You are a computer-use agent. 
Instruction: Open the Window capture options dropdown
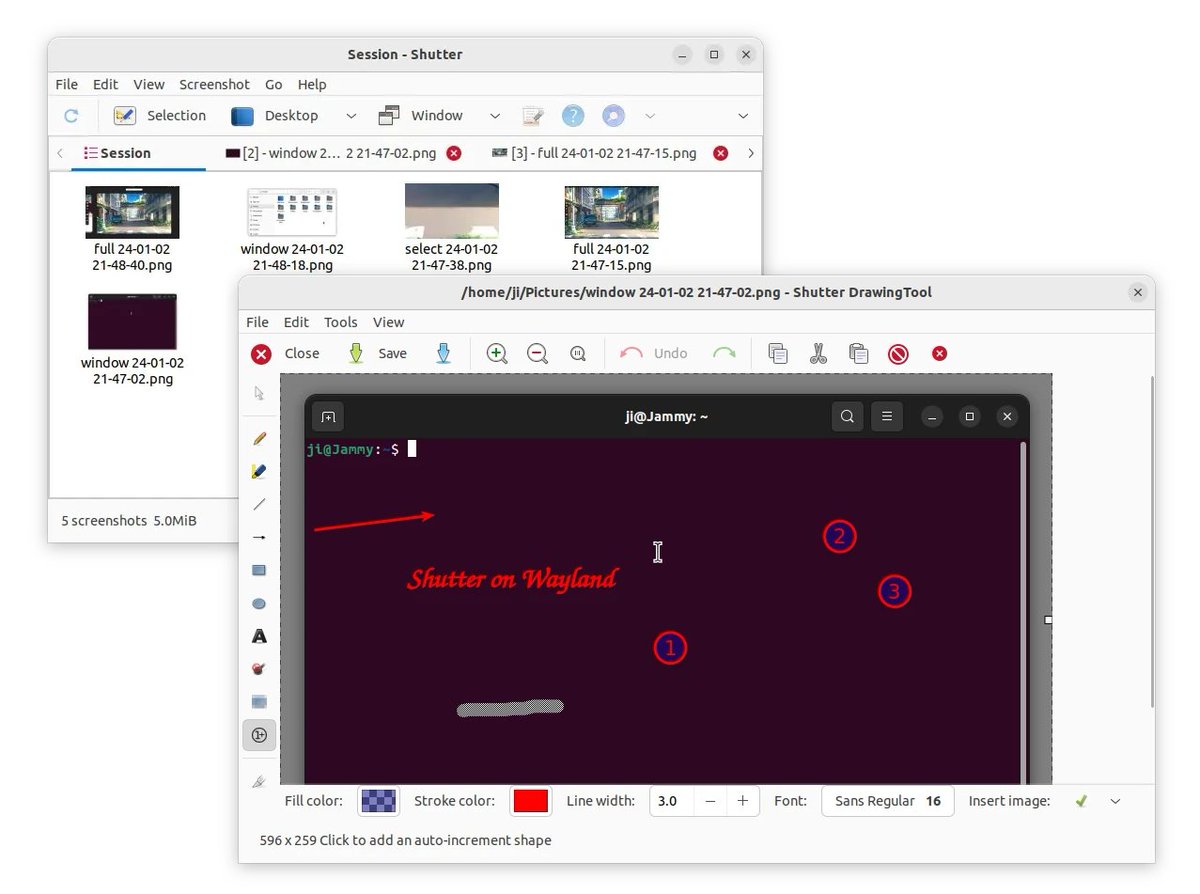(495, 115)
